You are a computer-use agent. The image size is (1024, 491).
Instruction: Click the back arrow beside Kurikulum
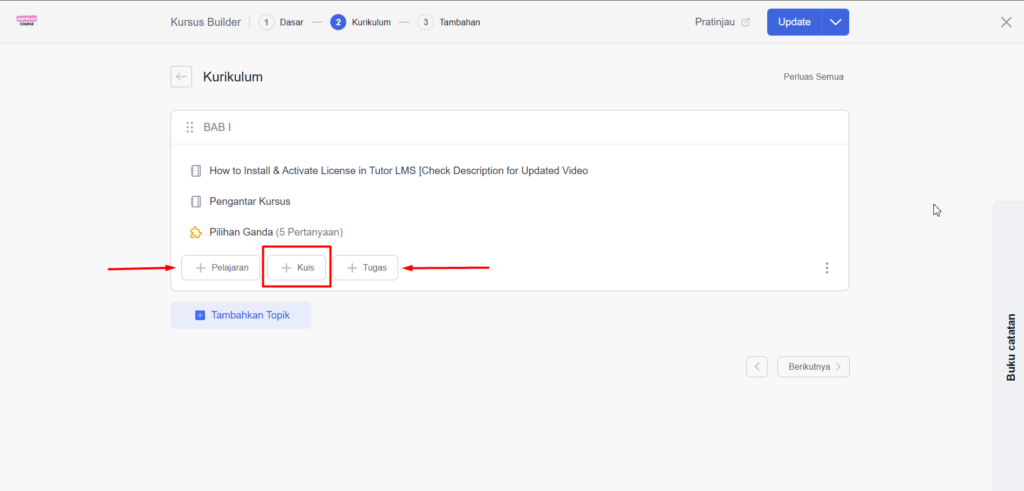(x=181, y=77)
